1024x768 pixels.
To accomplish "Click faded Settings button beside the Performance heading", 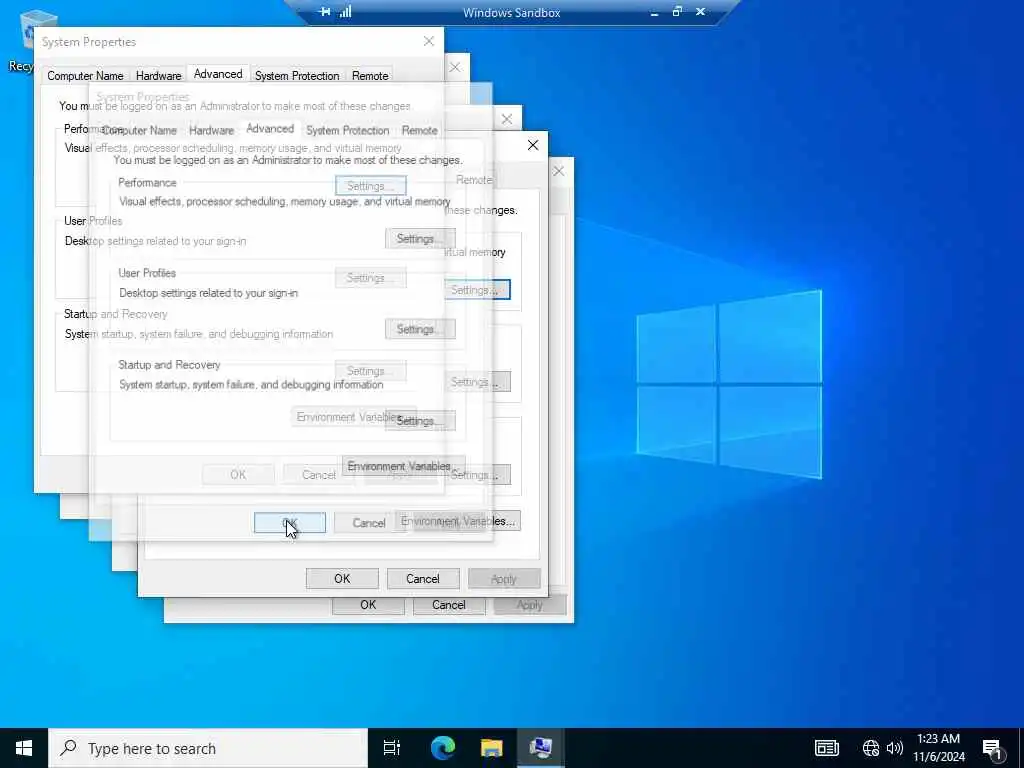I will [370, 186].
